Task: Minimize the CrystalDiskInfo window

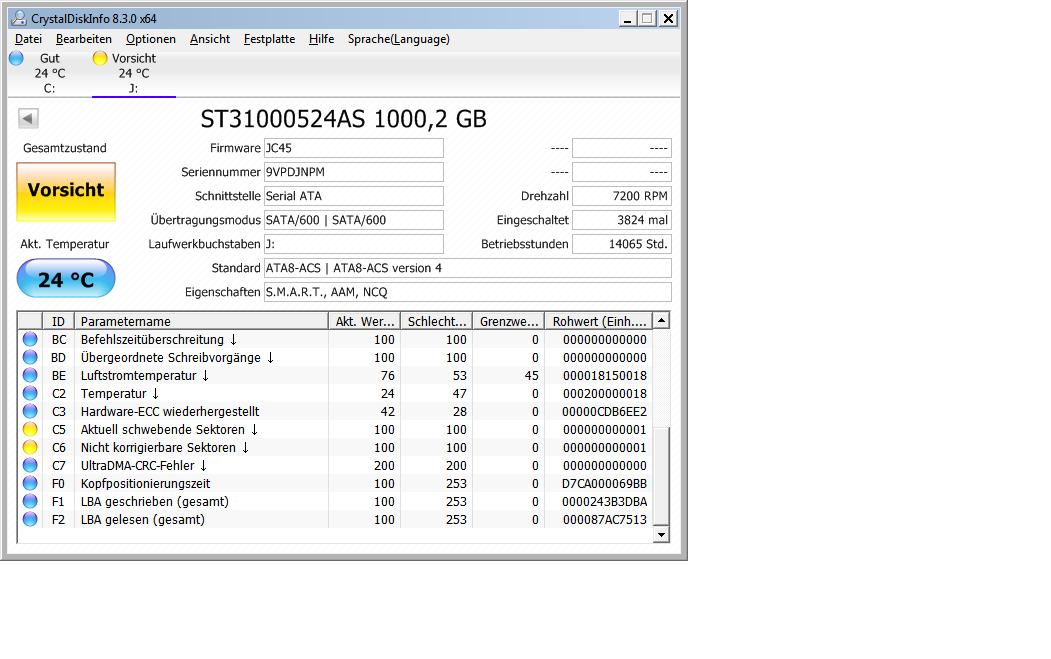Action: [627, 18]
